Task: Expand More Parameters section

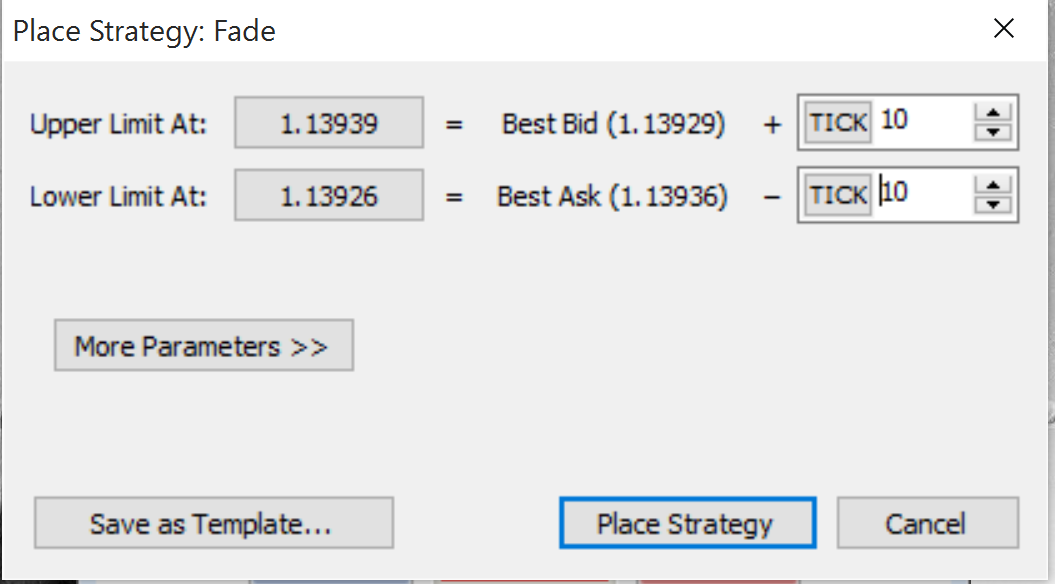Action: coord(204,345)
